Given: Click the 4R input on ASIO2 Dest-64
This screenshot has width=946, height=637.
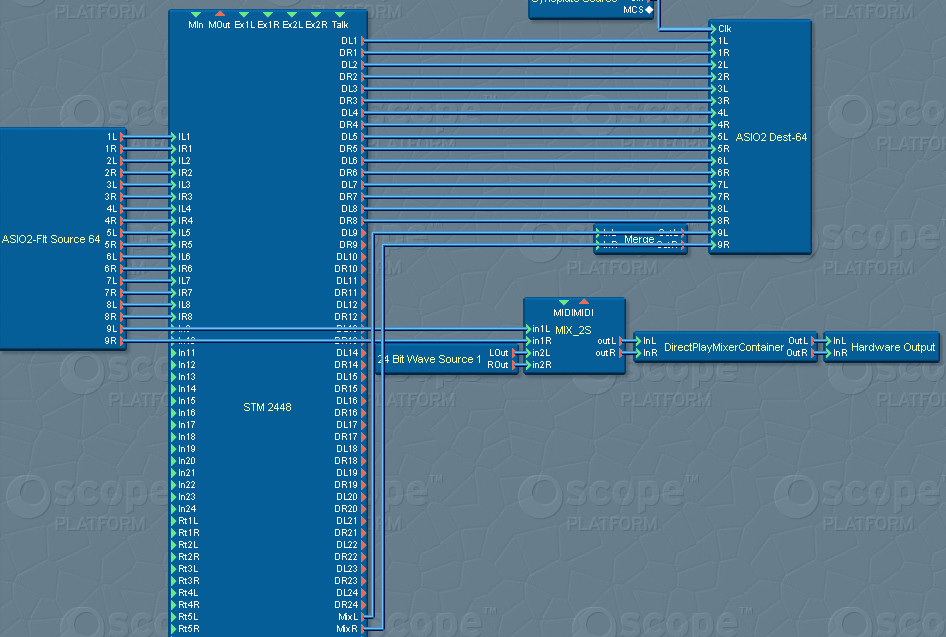Looking at the screenshot, I should (713, 125).
